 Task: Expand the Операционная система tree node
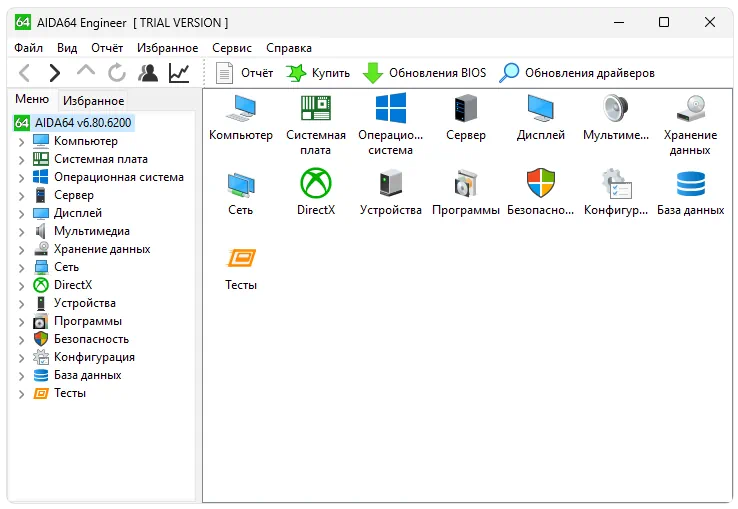21,178
